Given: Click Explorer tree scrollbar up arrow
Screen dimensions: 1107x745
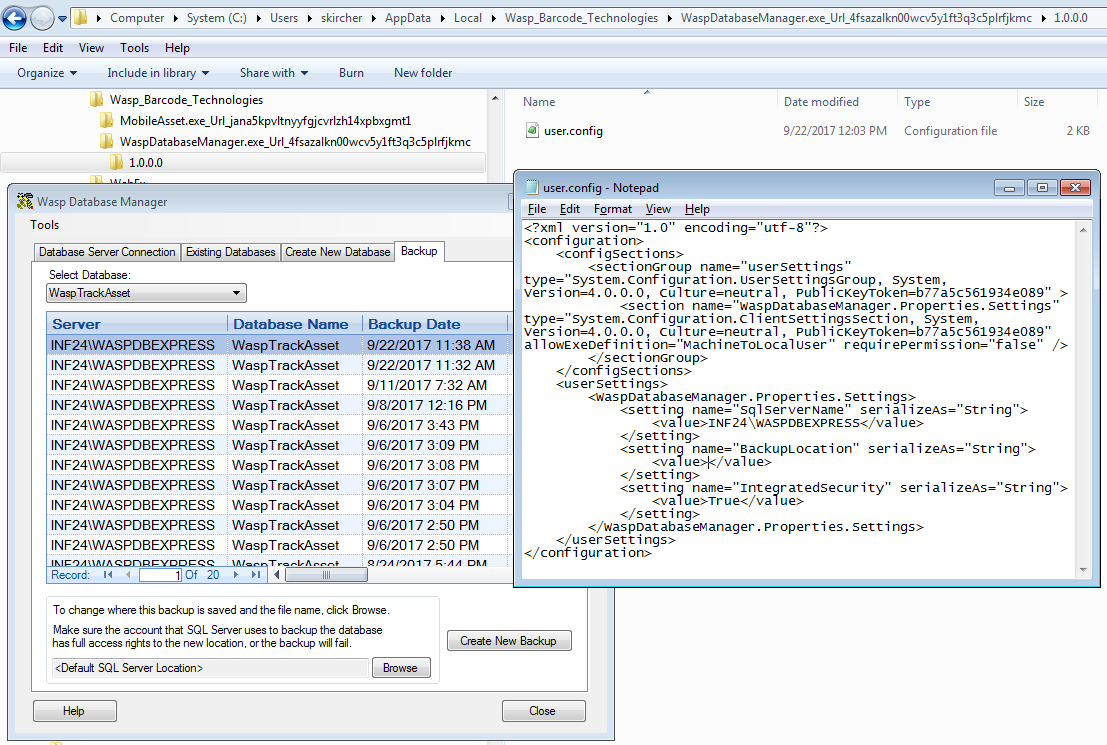Looking at the screenshot, I should click(x=495, y=98).
